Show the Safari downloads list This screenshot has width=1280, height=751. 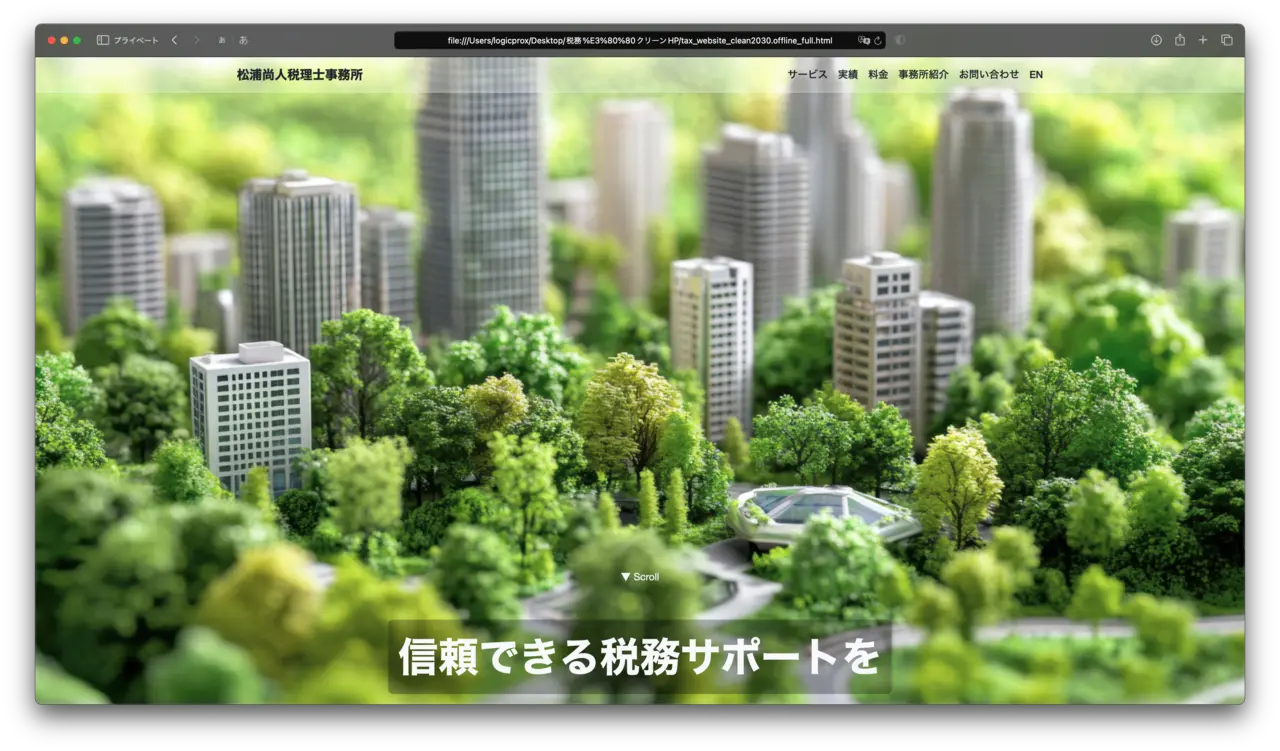[x=1156, y=40]
